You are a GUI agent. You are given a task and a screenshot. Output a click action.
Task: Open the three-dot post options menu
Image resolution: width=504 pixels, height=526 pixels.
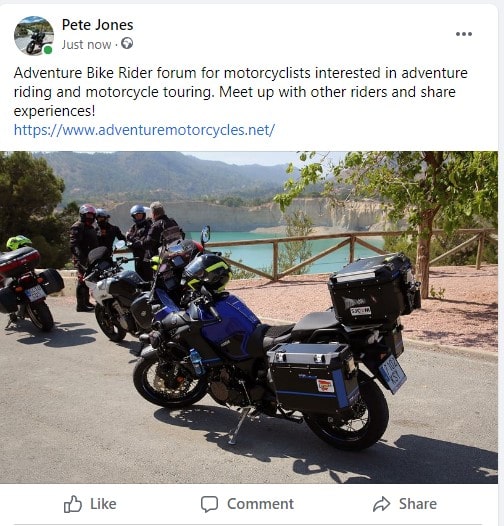[464, 34]
